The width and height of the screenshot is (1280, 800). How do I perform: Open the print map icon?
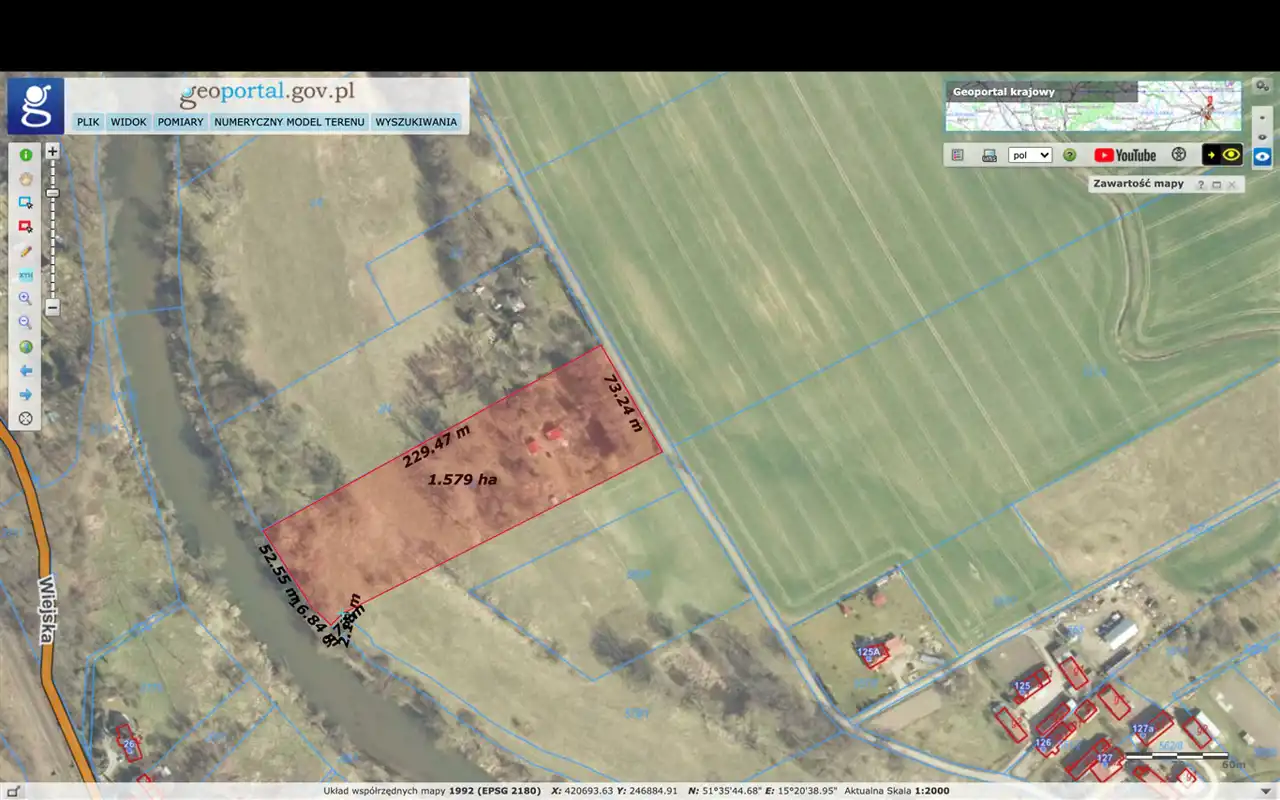tap(989, 155)
